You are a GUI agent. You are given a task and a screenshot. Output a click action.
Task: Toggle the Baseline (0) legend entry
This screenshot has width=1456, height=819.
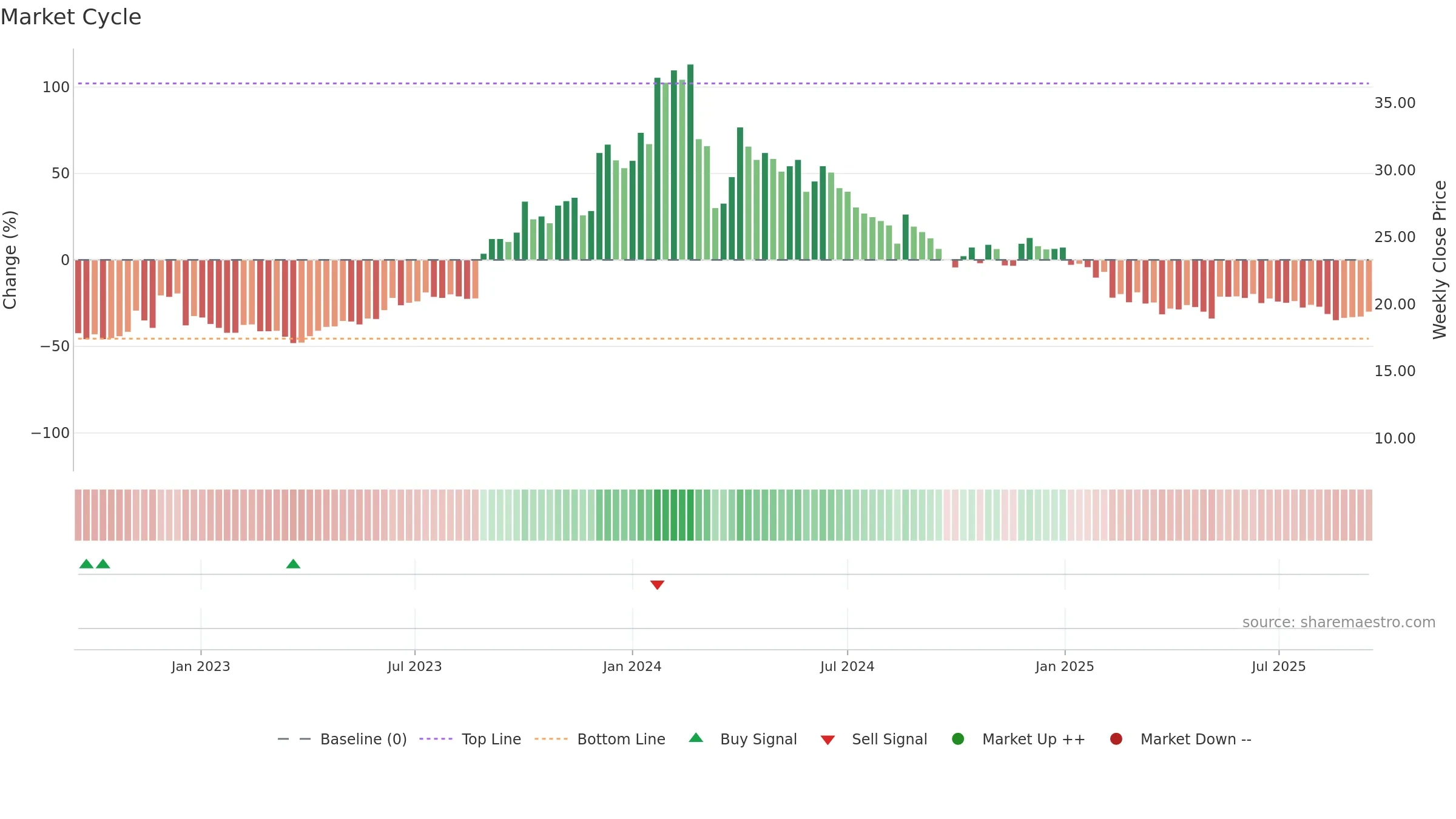point(342,739)
